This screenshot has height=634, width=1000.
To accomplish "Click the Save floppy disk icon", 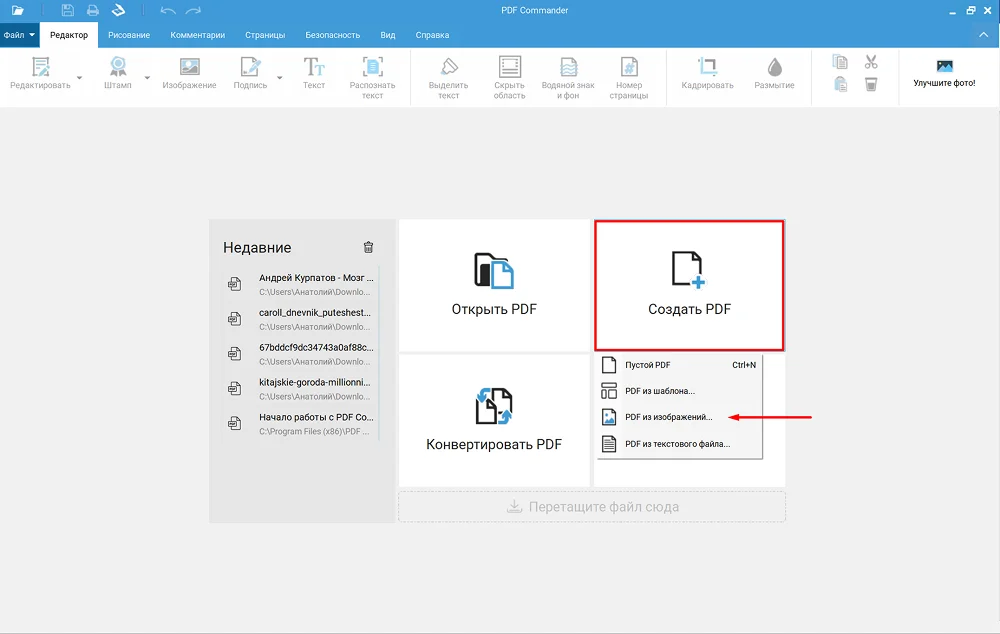I will pyautogui.click(x=68, y=10).
